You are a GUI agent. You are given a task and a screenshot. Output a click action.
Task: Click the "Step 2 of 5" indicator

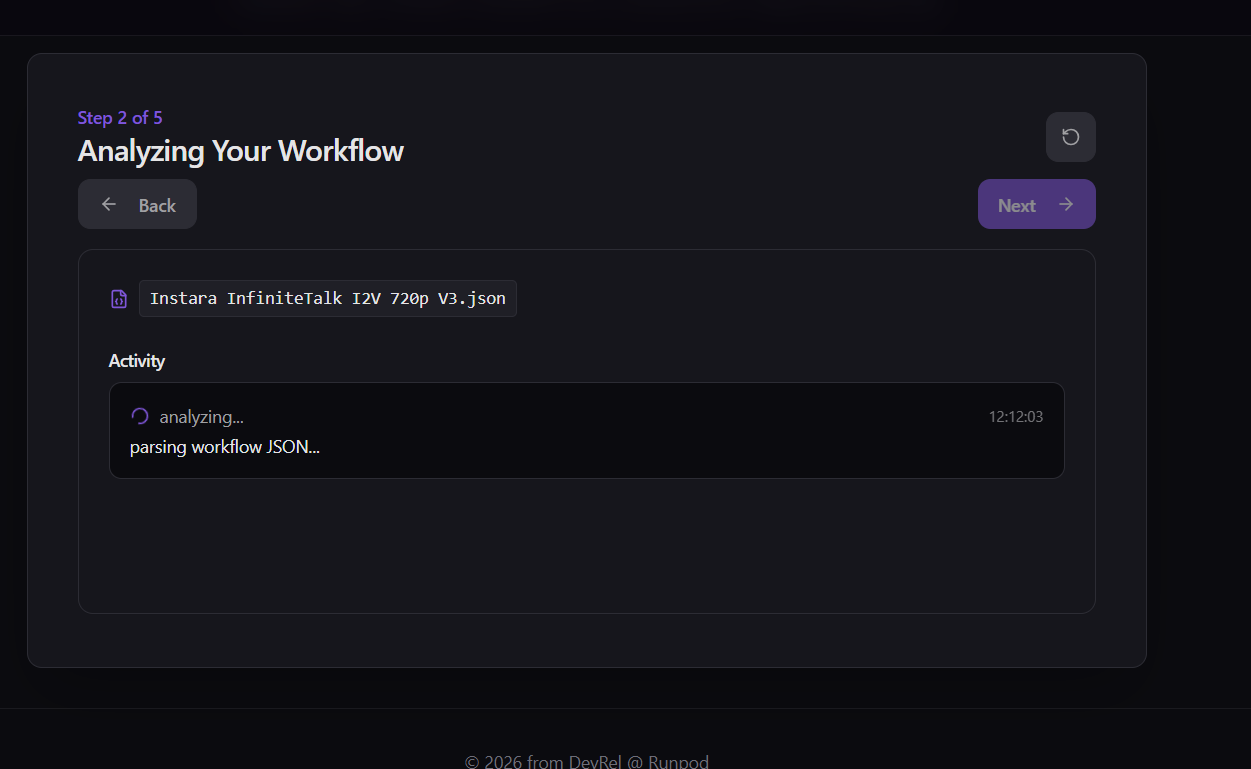pos(120,117)
